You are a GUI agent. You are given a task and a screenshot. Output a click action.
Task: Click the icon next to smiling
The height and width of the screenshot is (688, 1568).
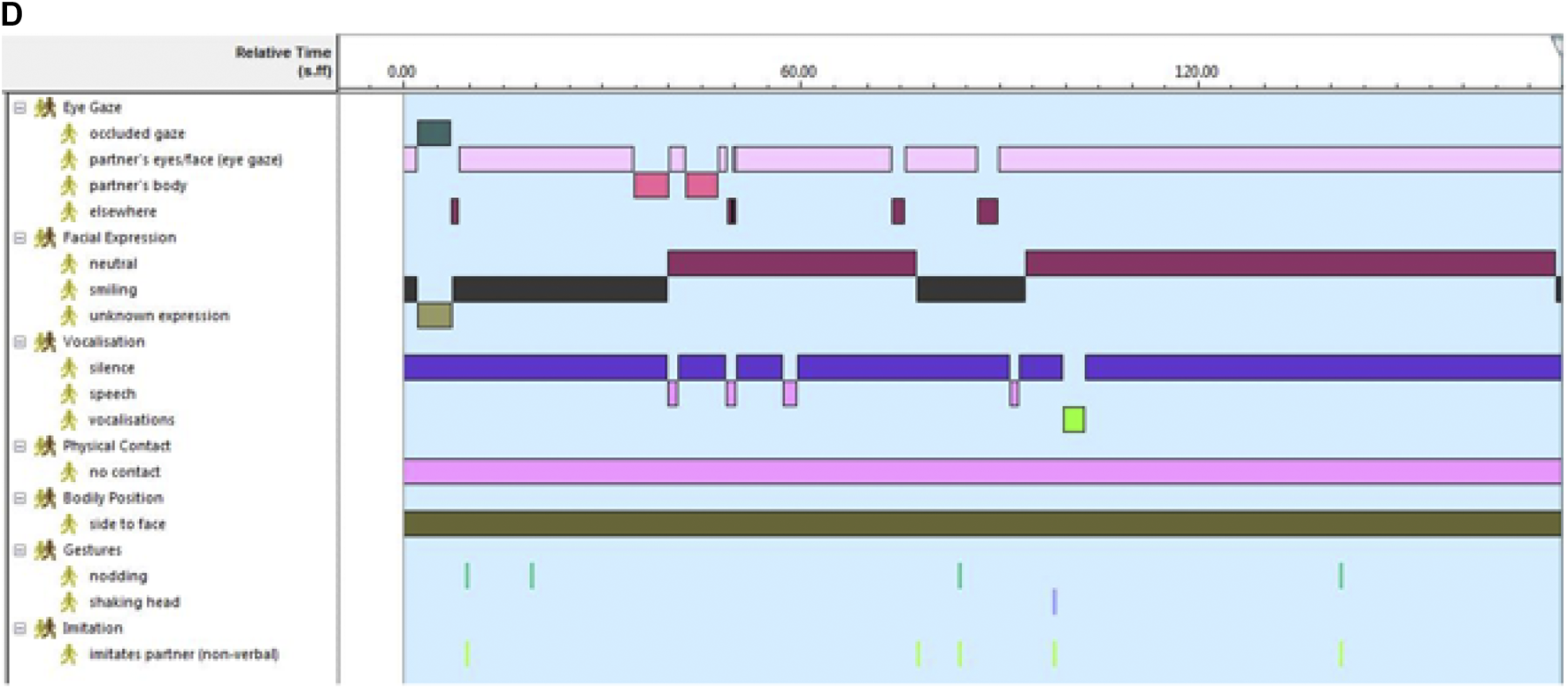click(x=69, y=290)
